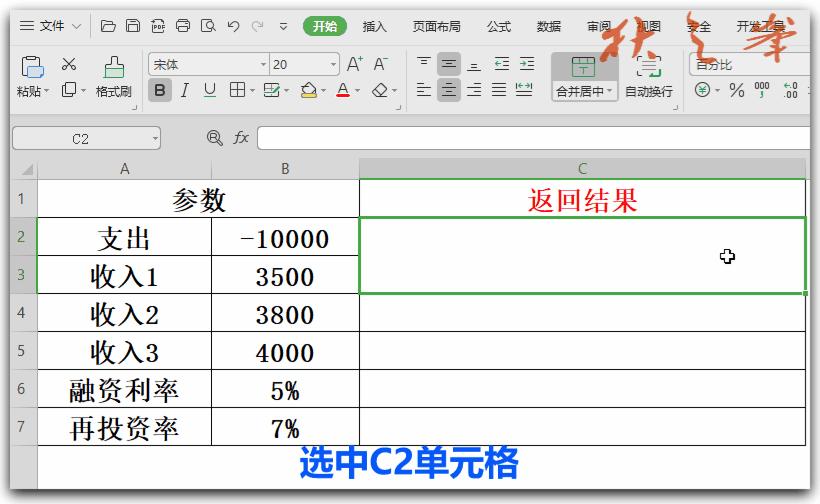Toggle underline formatting
Image resolution: width=820 pixels, height=504 pixels.
tap(210, 90)
